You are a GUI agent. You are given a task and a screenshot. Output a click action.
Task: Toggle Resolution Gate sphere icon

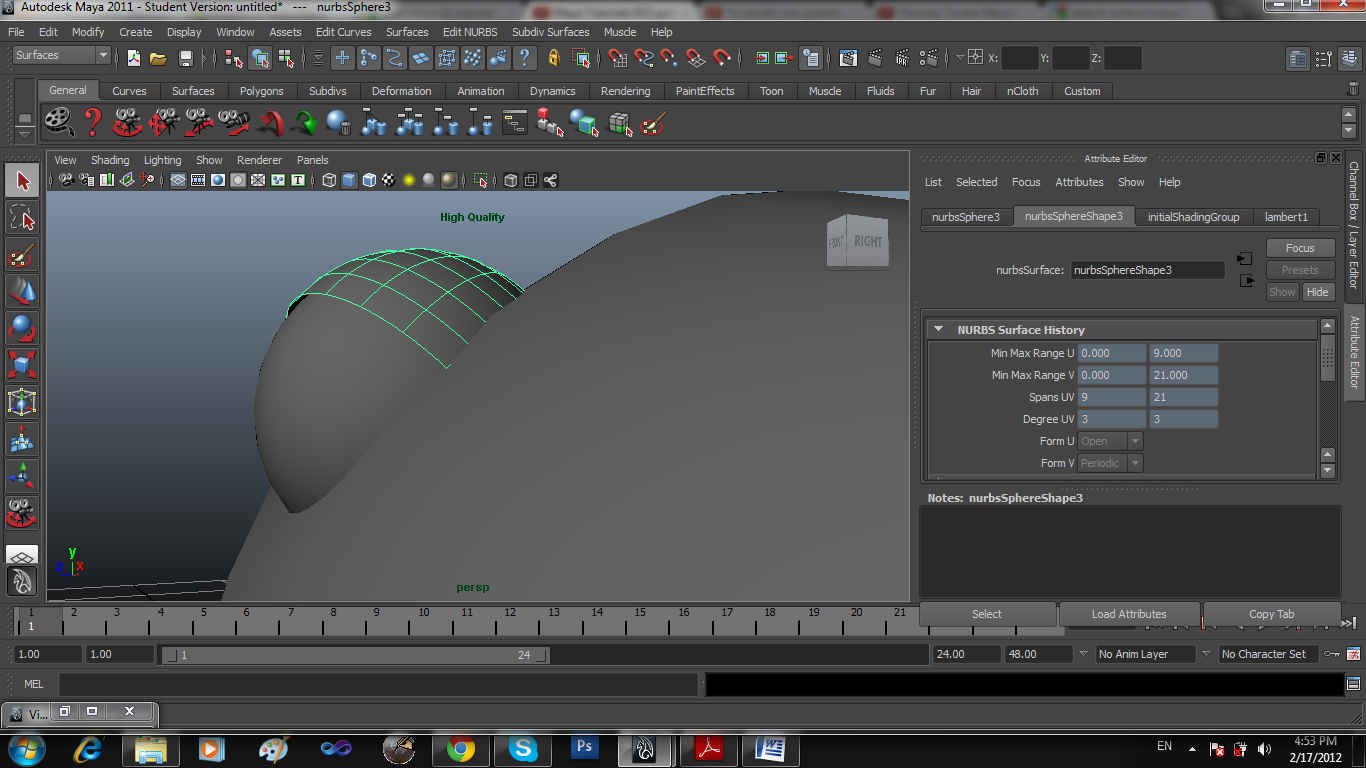tap(218, 180)
